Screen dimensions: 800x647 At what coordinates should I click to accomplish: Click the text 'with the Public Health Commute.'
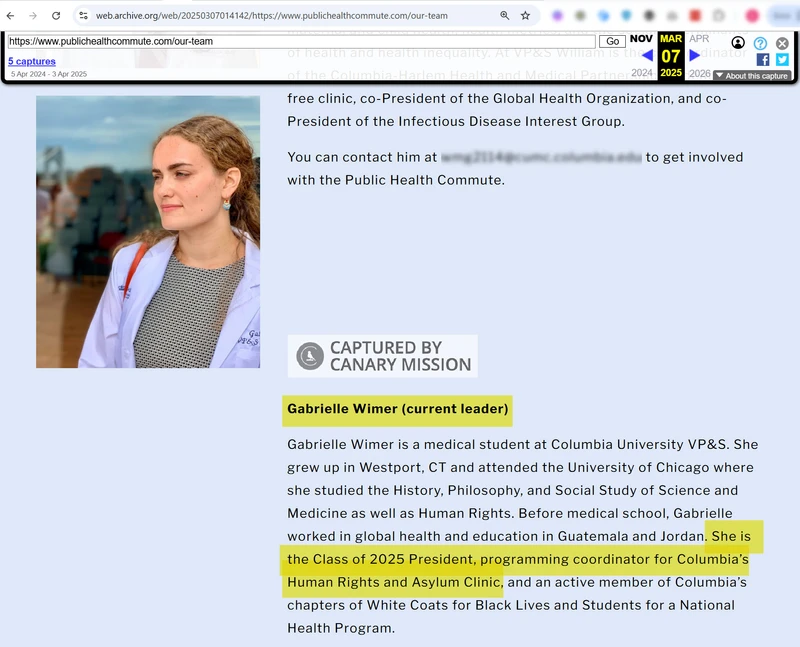pyautogui.click(x=396, y=180)
